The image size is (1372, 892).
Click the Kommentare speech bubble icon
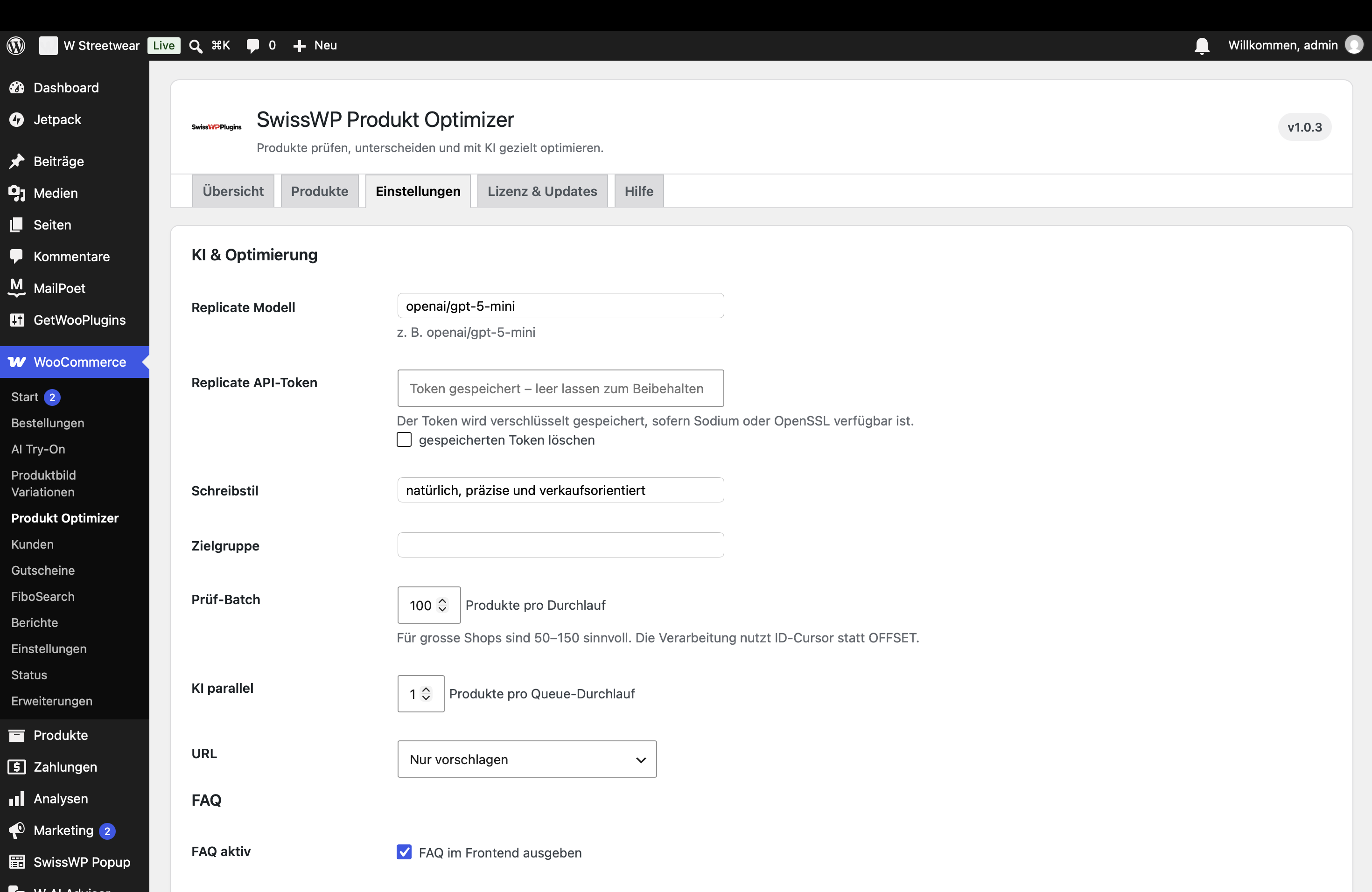click(17, 257)
